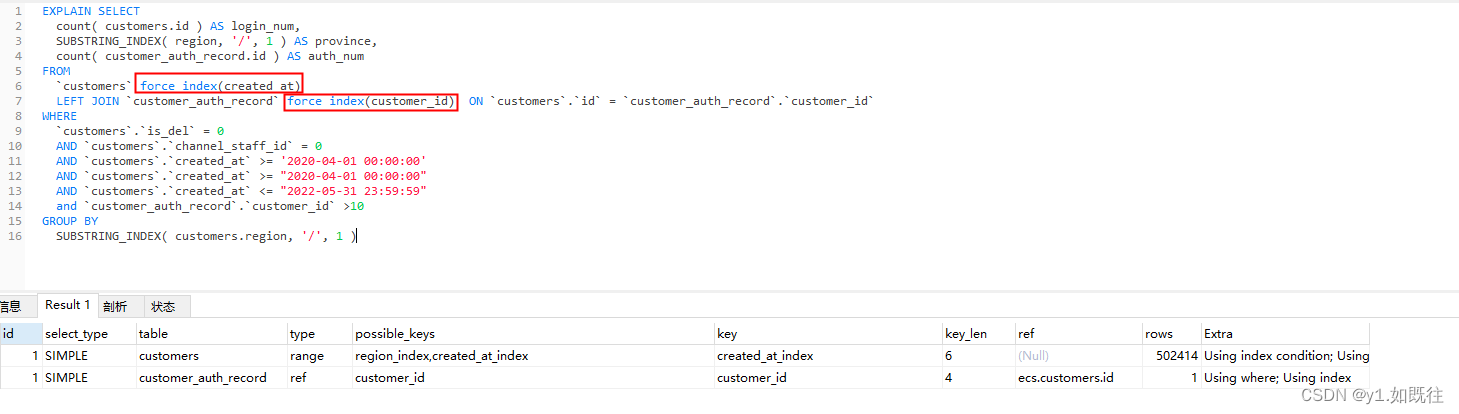1459x414 pixels.
Task: Click 'force index(customer_id)' in the query
Action: 371,101
